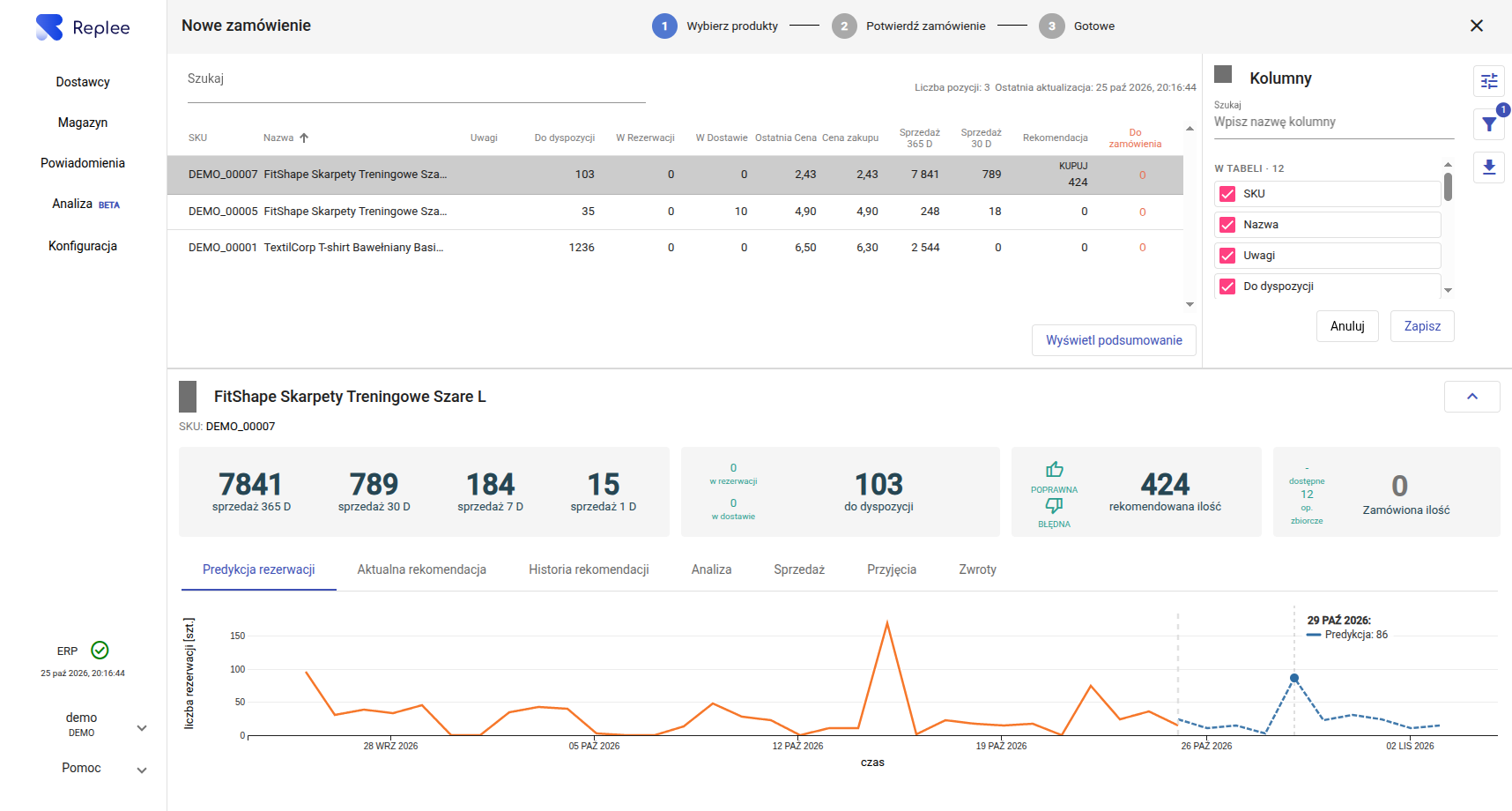Click step 2 Potwierdź zamówienie circle

[x=844, y=26]
